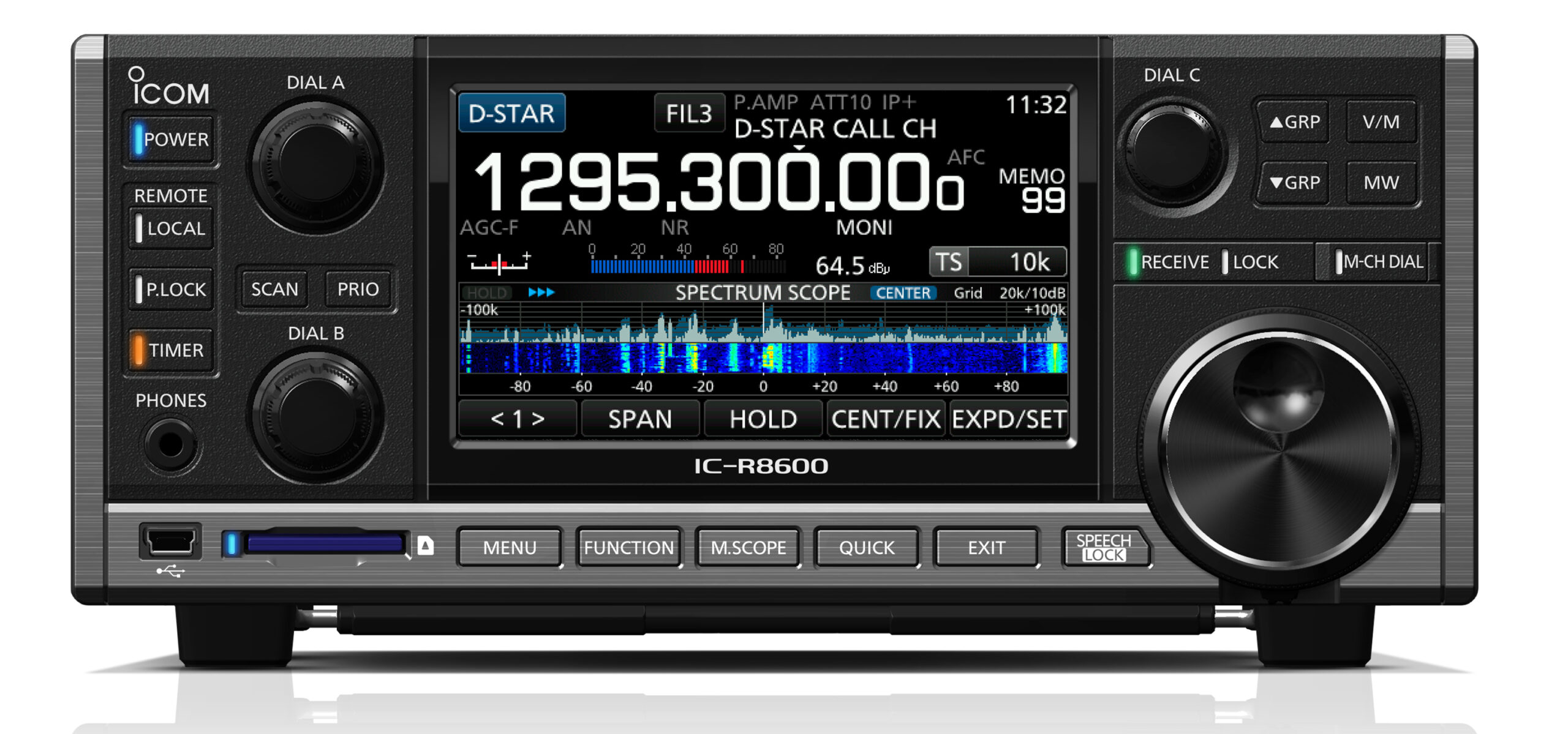Tap the AGC-F indicator

(x=489, y=228)
